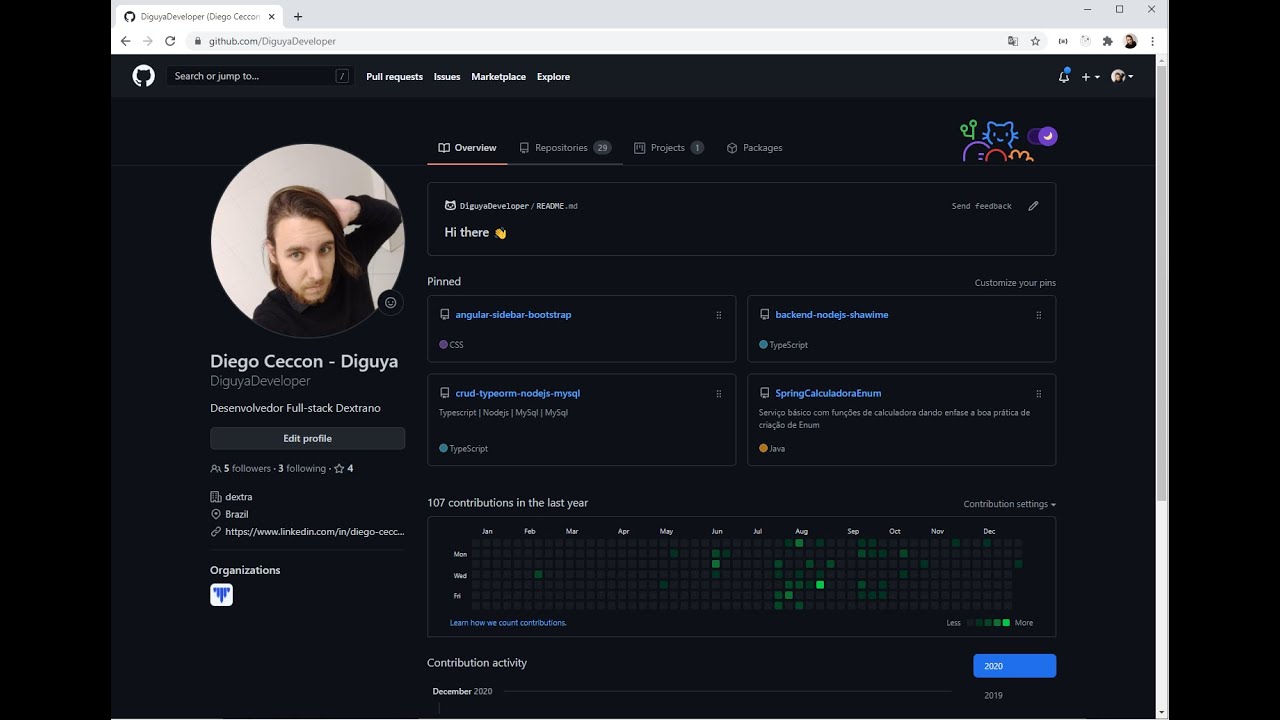Viewport: 1280px width, 720px height.
Task: Open the plus create-new dropdown
Action: pos(1090,76)
